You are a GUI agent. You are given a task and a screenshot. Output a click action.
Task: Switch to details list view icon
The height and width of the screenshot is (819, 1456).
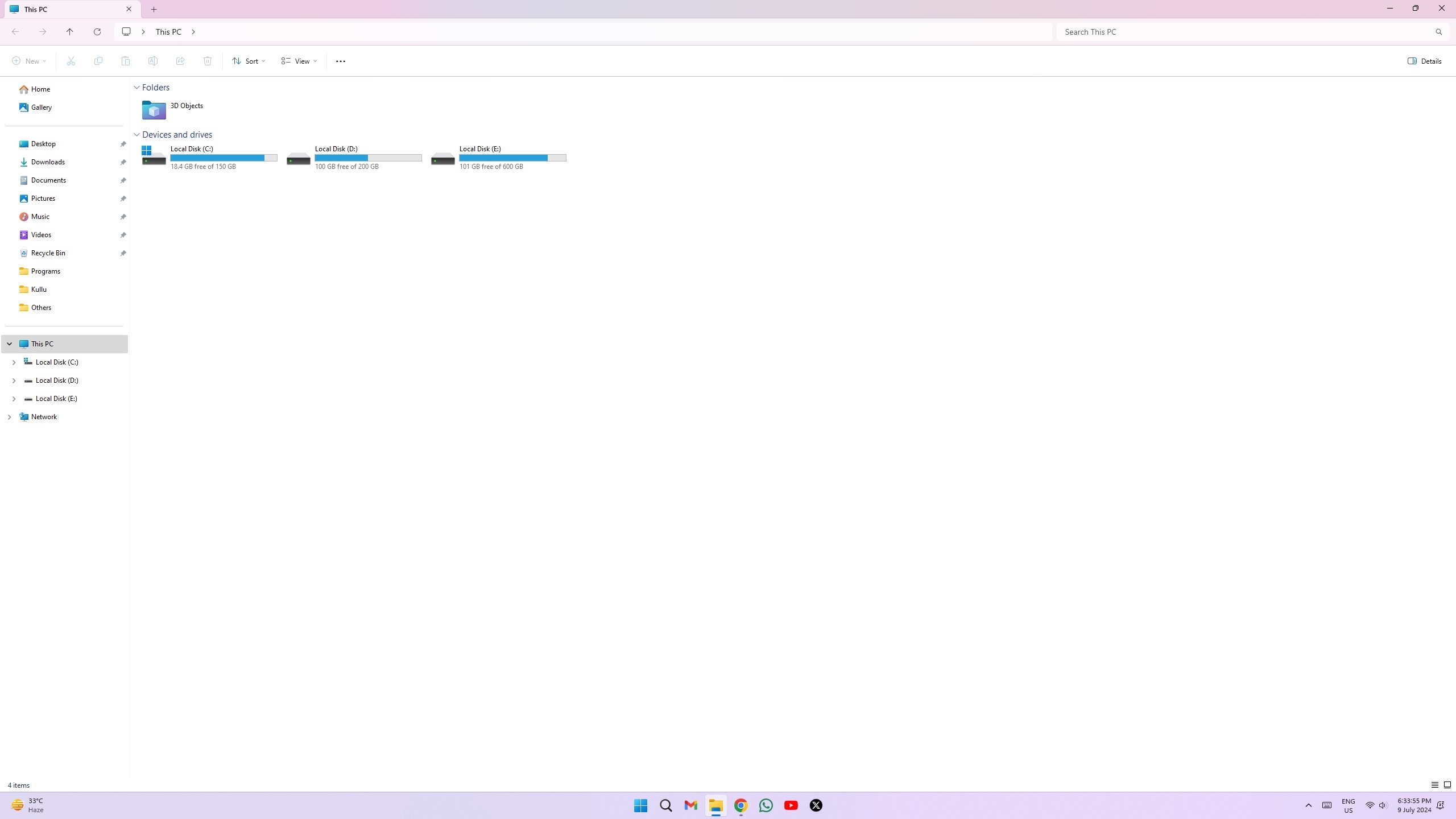1434,785
